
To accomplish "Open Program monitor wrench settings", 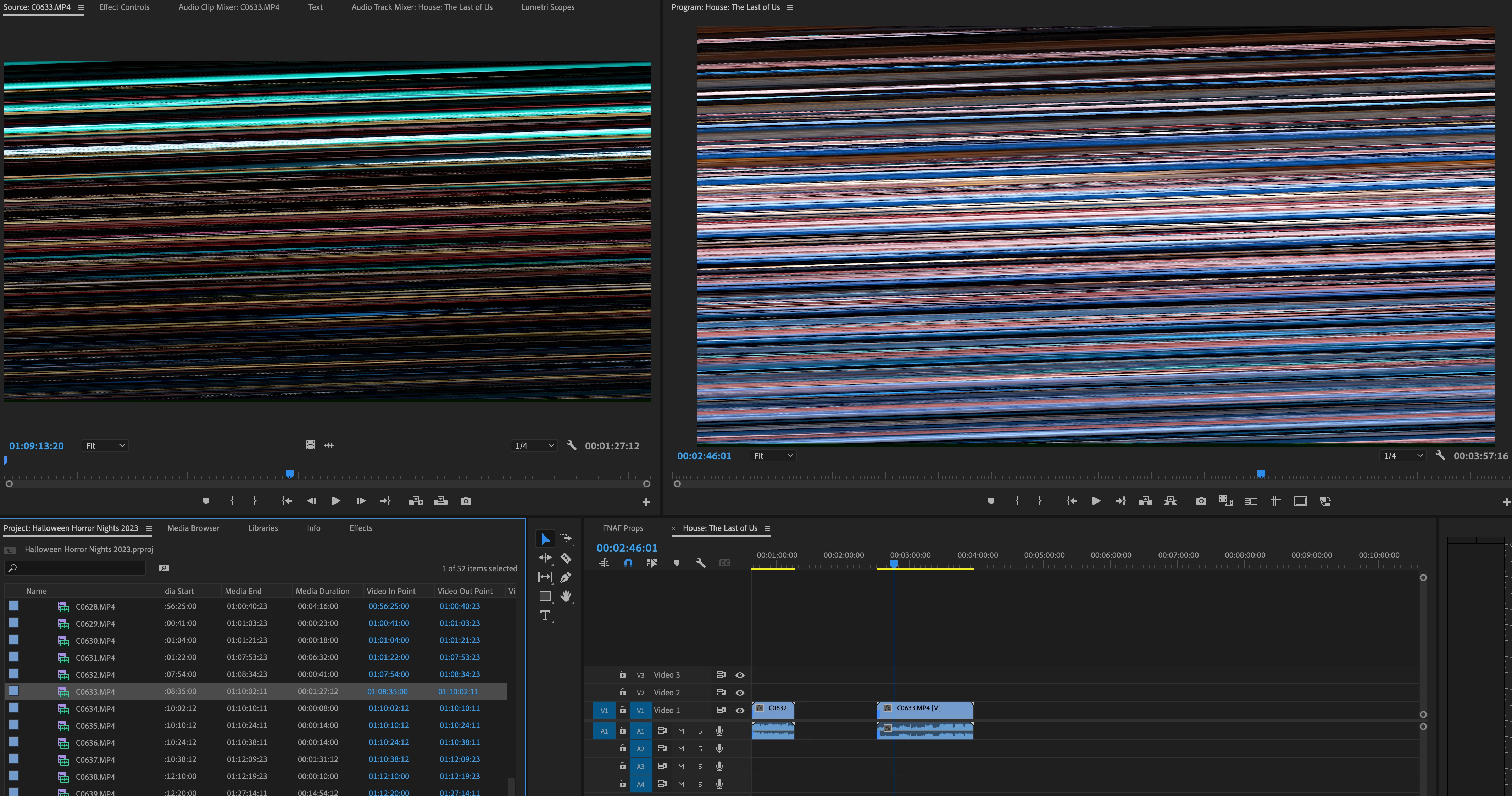I will coord(1440,455).
